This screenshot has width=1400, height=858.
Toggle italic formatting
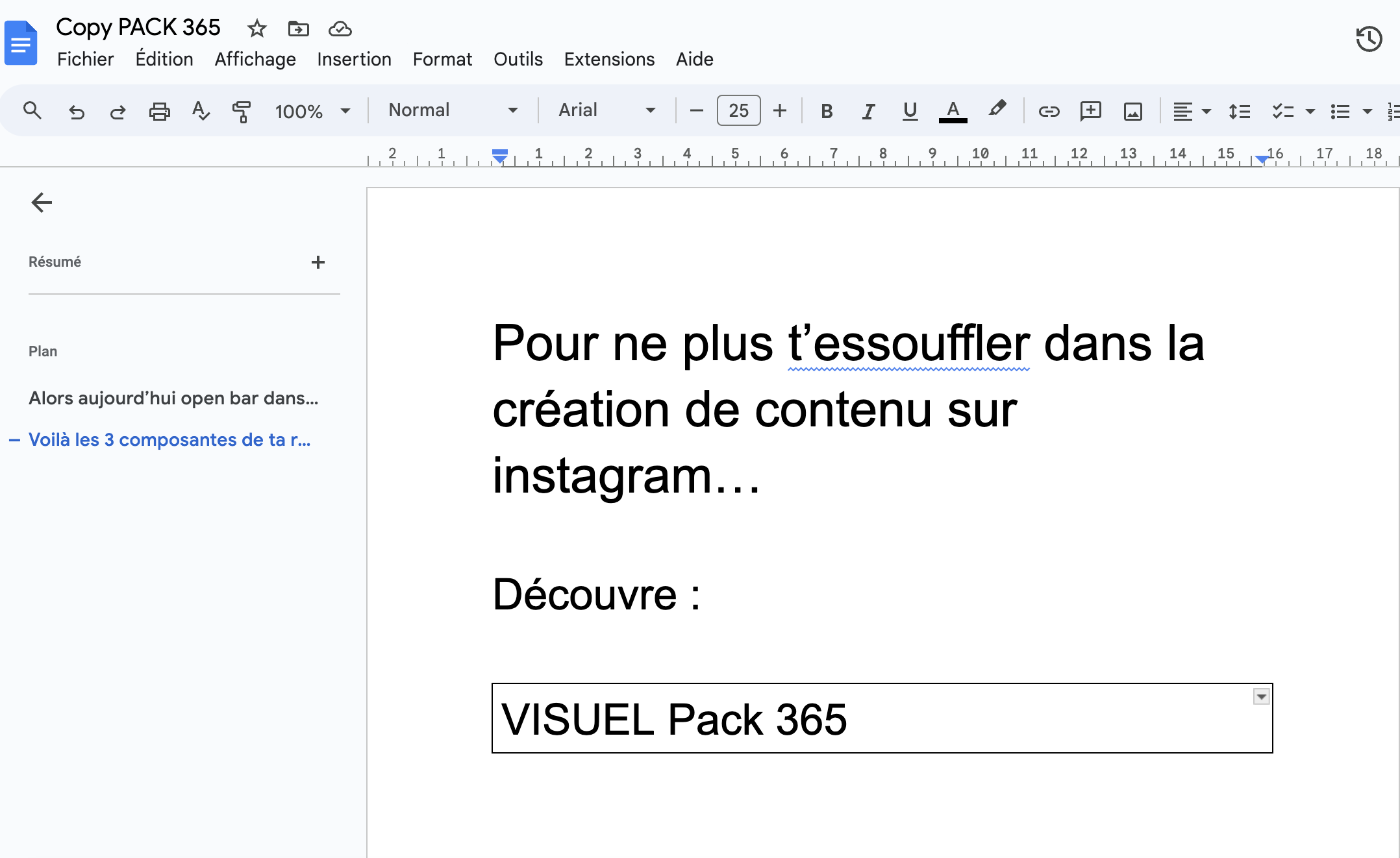click(868, 112)
